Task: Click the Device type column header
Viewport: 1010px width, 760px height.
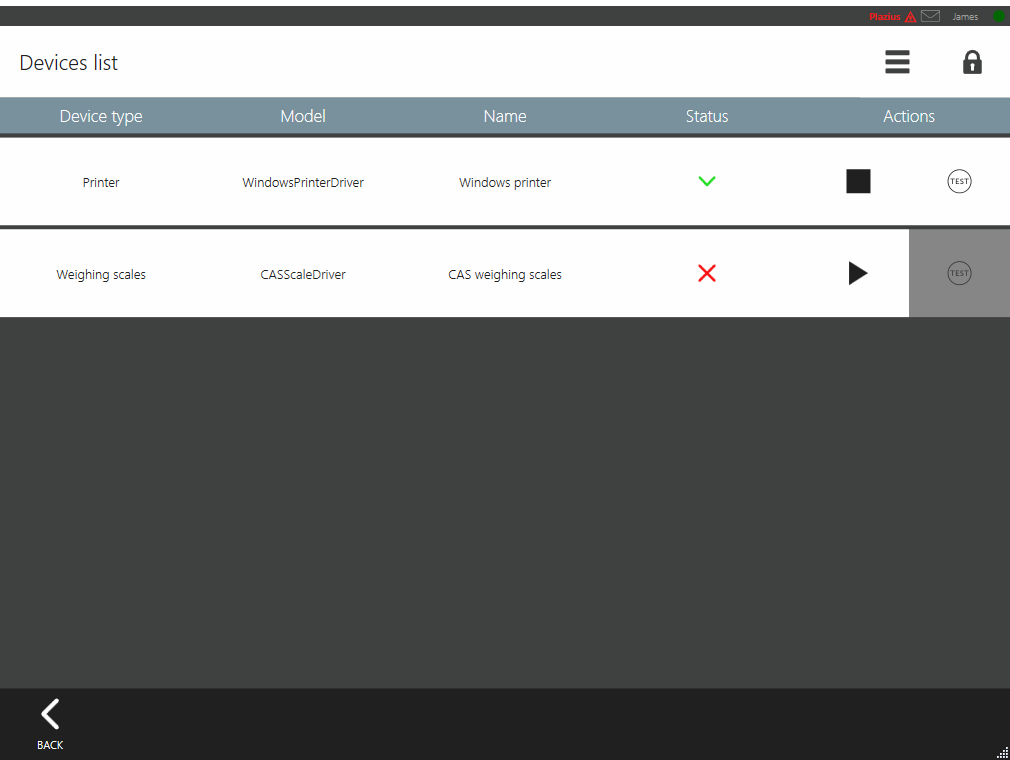Action: pyautogui.click(x=101, y=116)
